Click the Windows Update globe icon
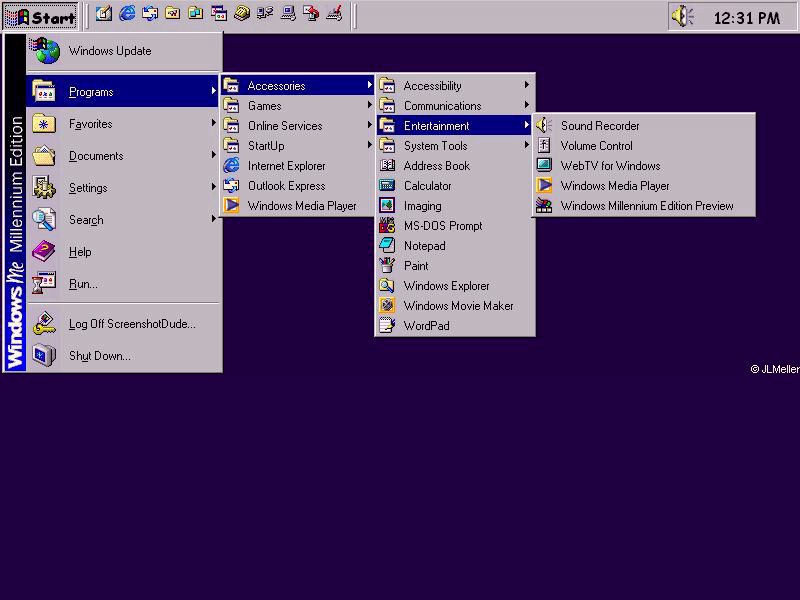 45,51
